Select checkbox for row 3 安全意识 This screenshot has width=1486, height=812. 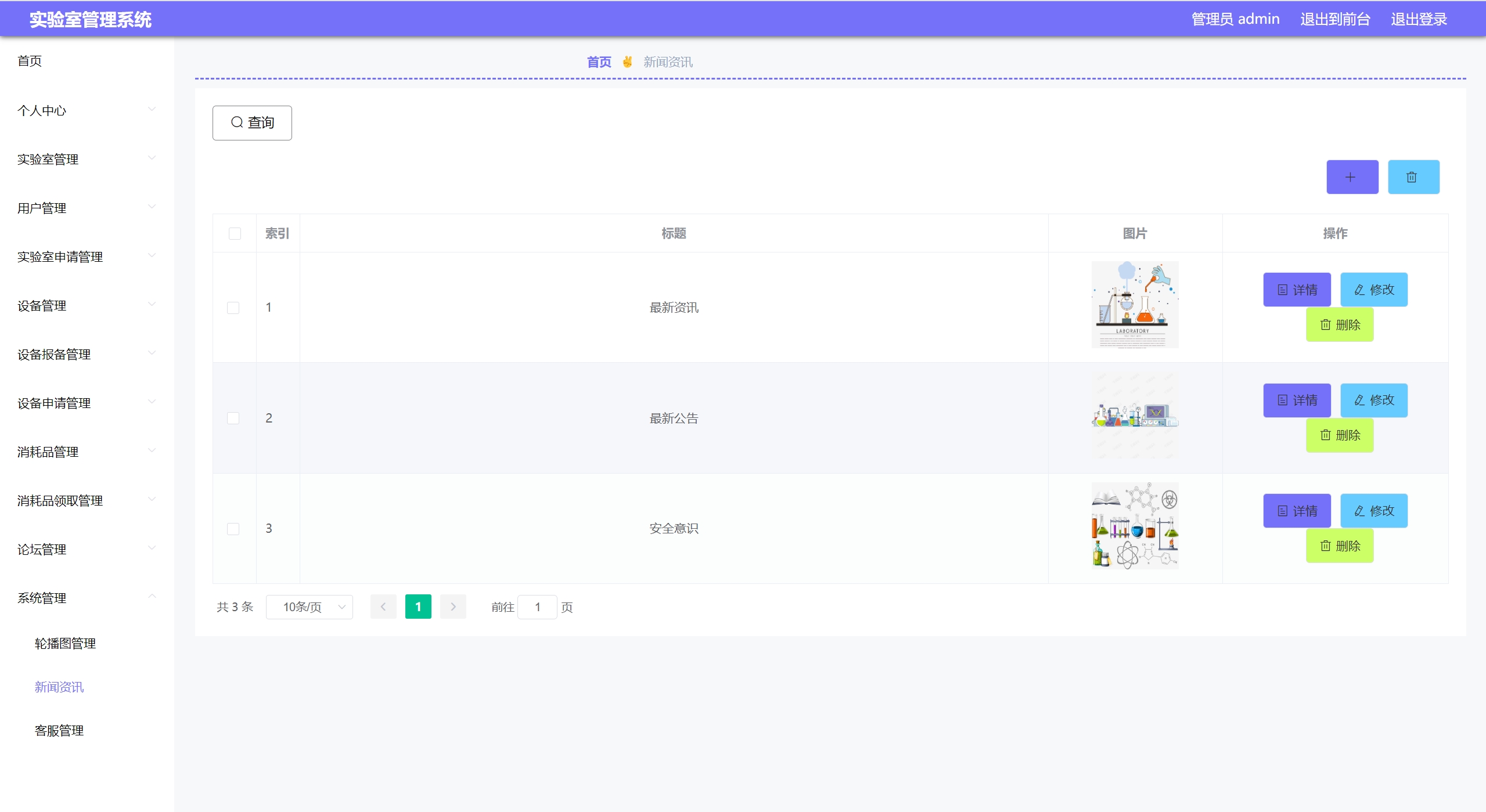(x=233, y=529)
